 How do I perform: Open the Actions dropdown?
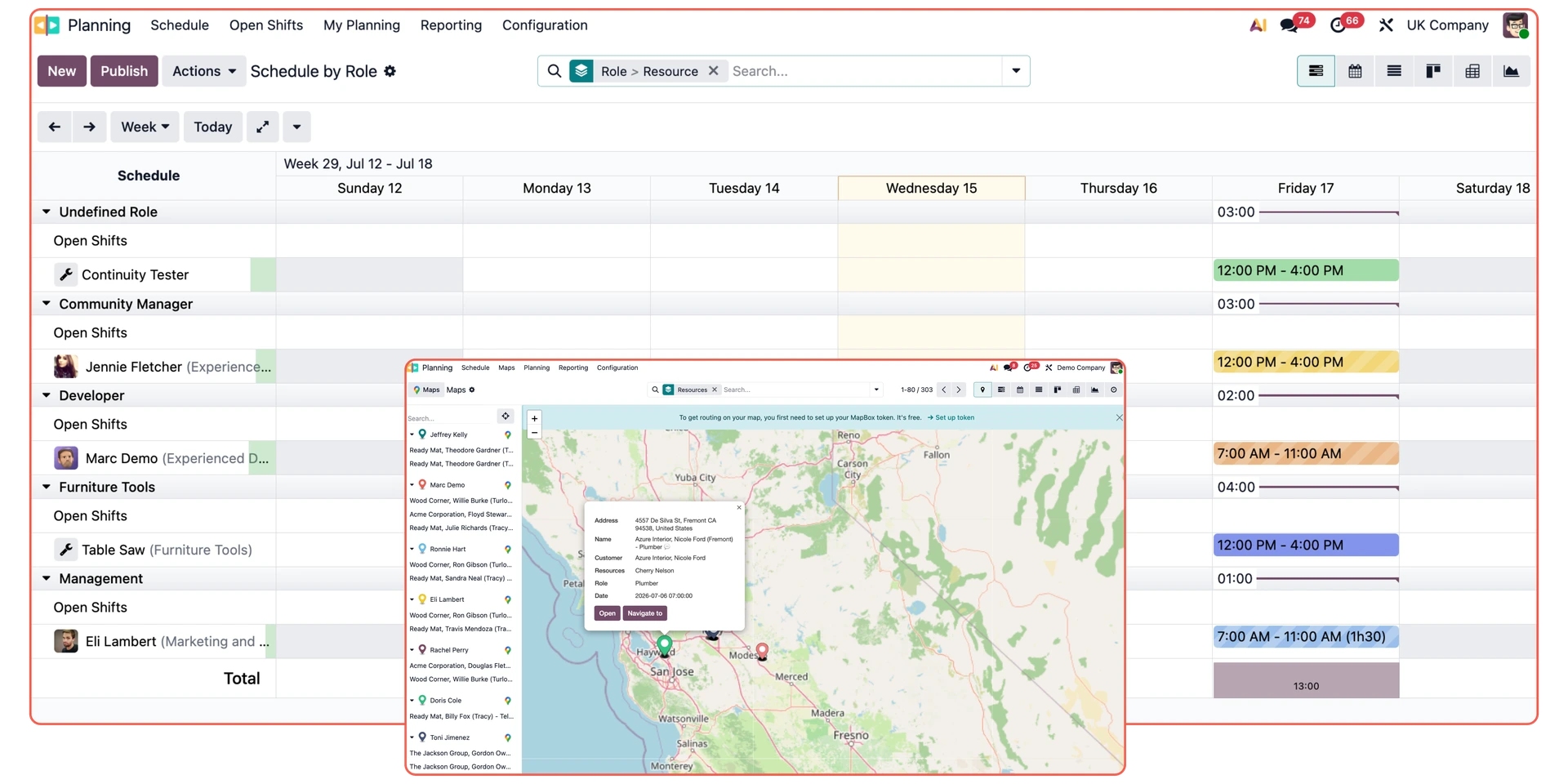(204, 71)
